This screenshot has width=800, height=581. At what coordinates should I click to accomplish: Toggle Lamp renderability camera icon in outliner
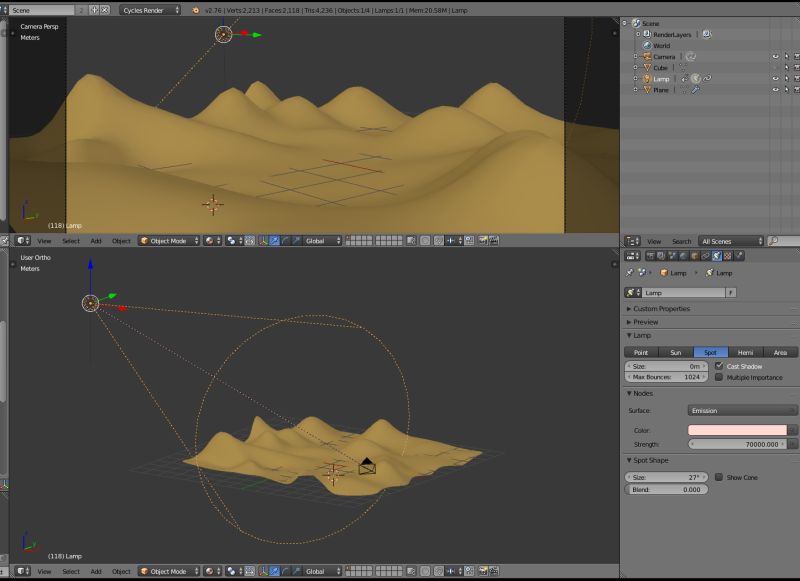coord(797,79)
